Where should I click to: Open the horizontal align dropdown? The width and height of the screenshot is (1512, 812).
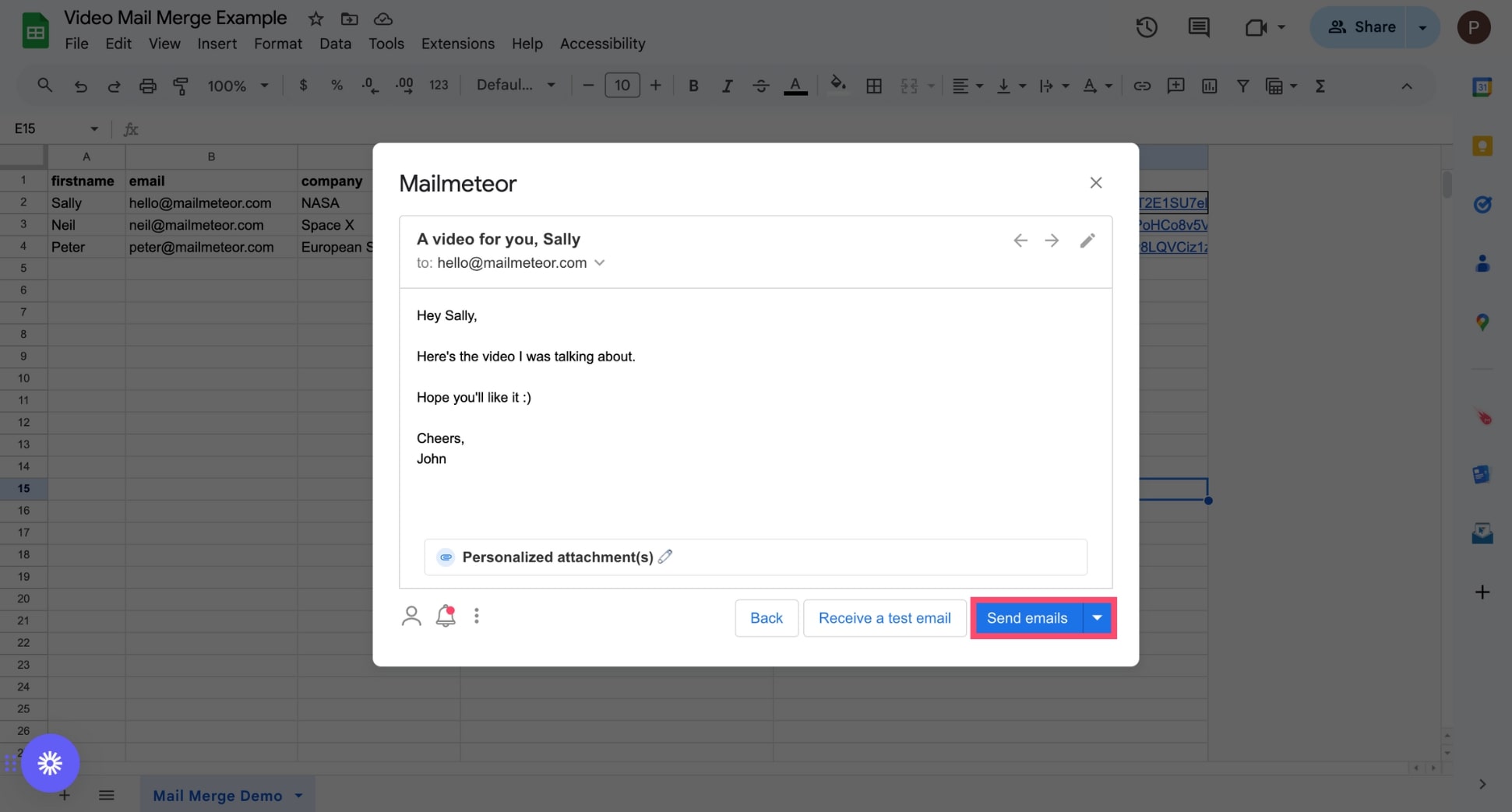pyautogui.click(x=967, y=86)
